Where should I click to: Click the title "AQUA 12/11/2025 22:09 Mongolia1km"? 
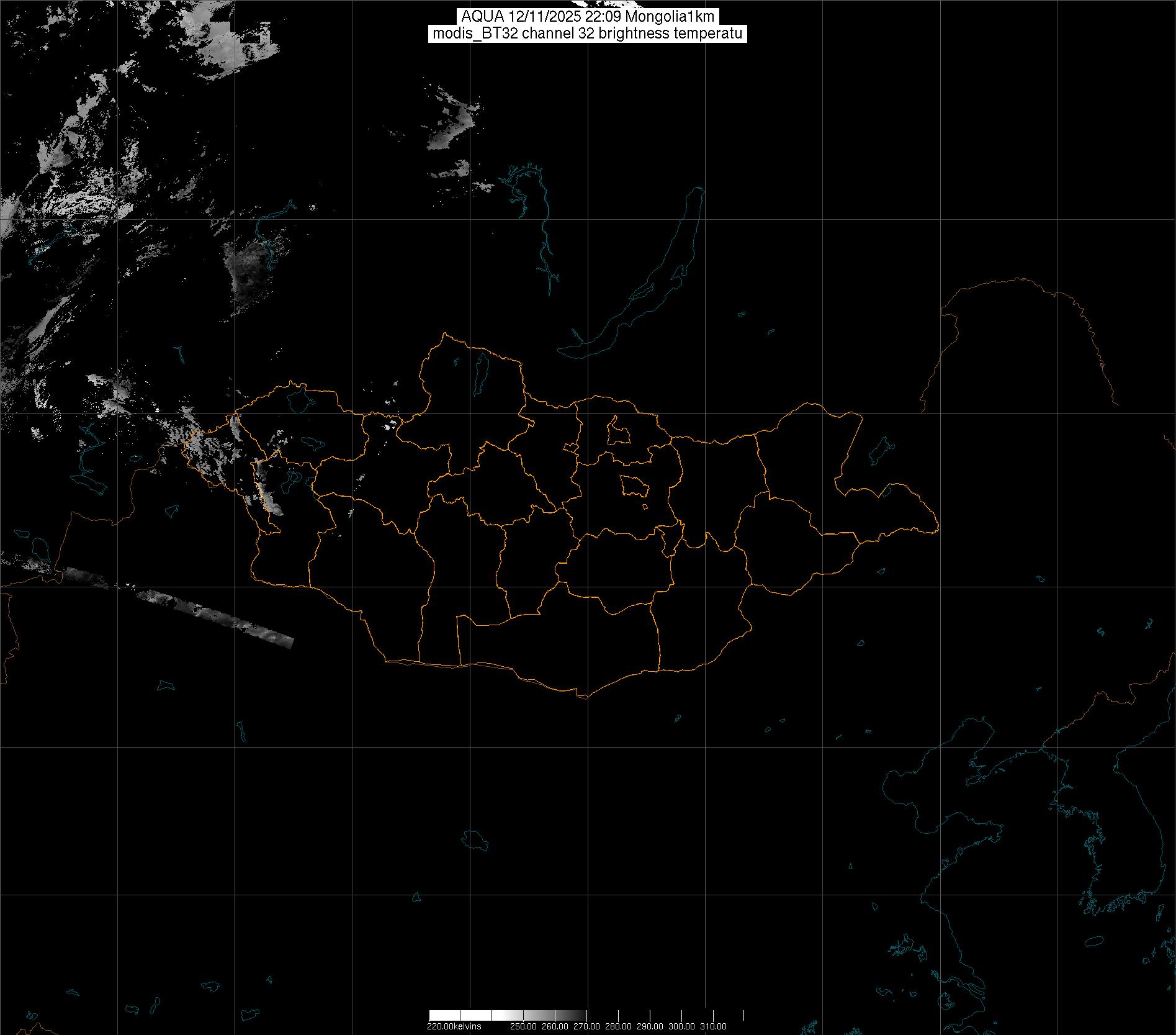coord(588,17)
